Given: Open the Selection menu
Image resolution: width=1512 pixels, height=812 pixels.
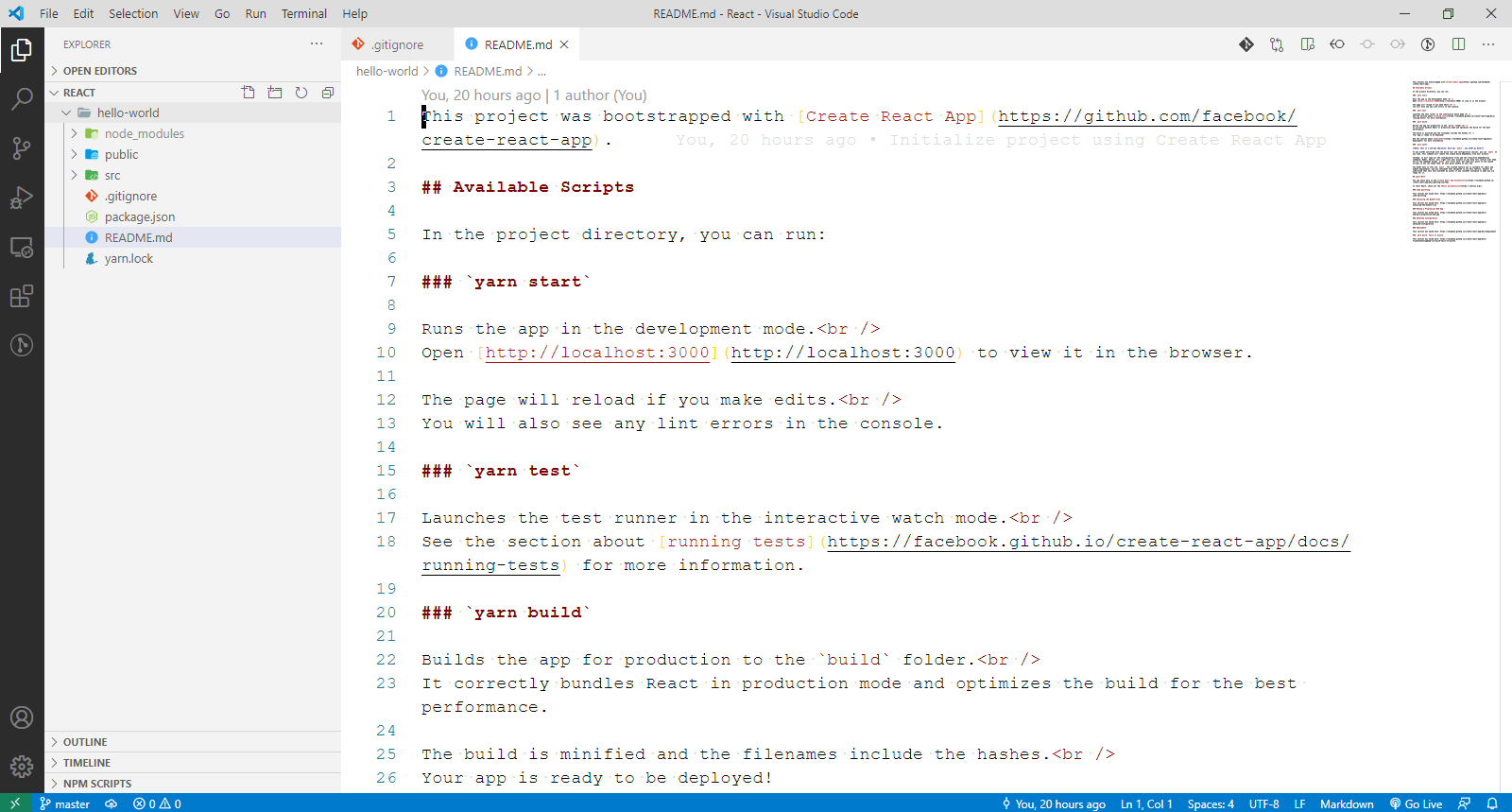Looking at the screenshot, I should (133, 13).
